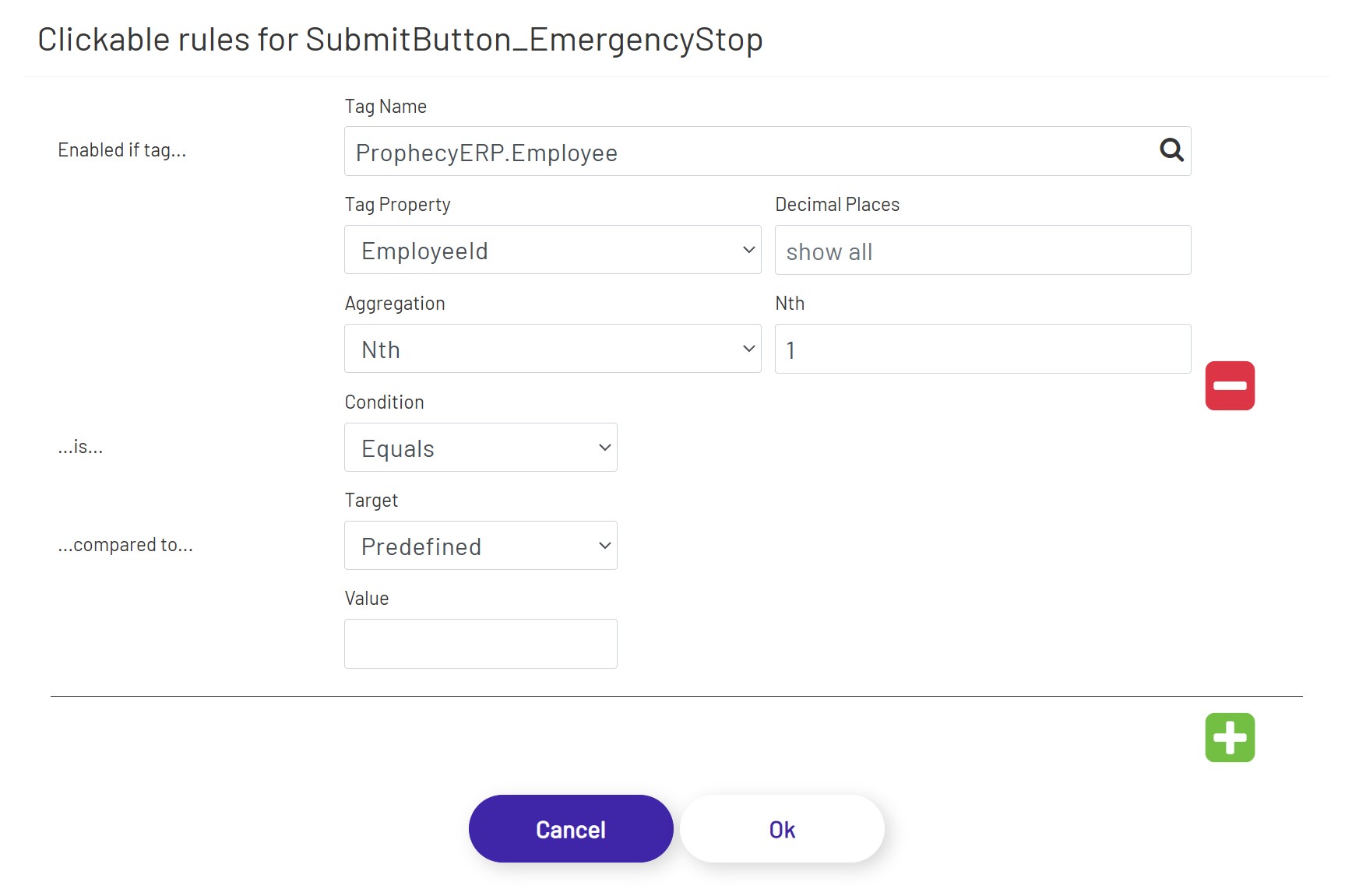
Task: Click the empty Value input box
Action: click(481, 643)
